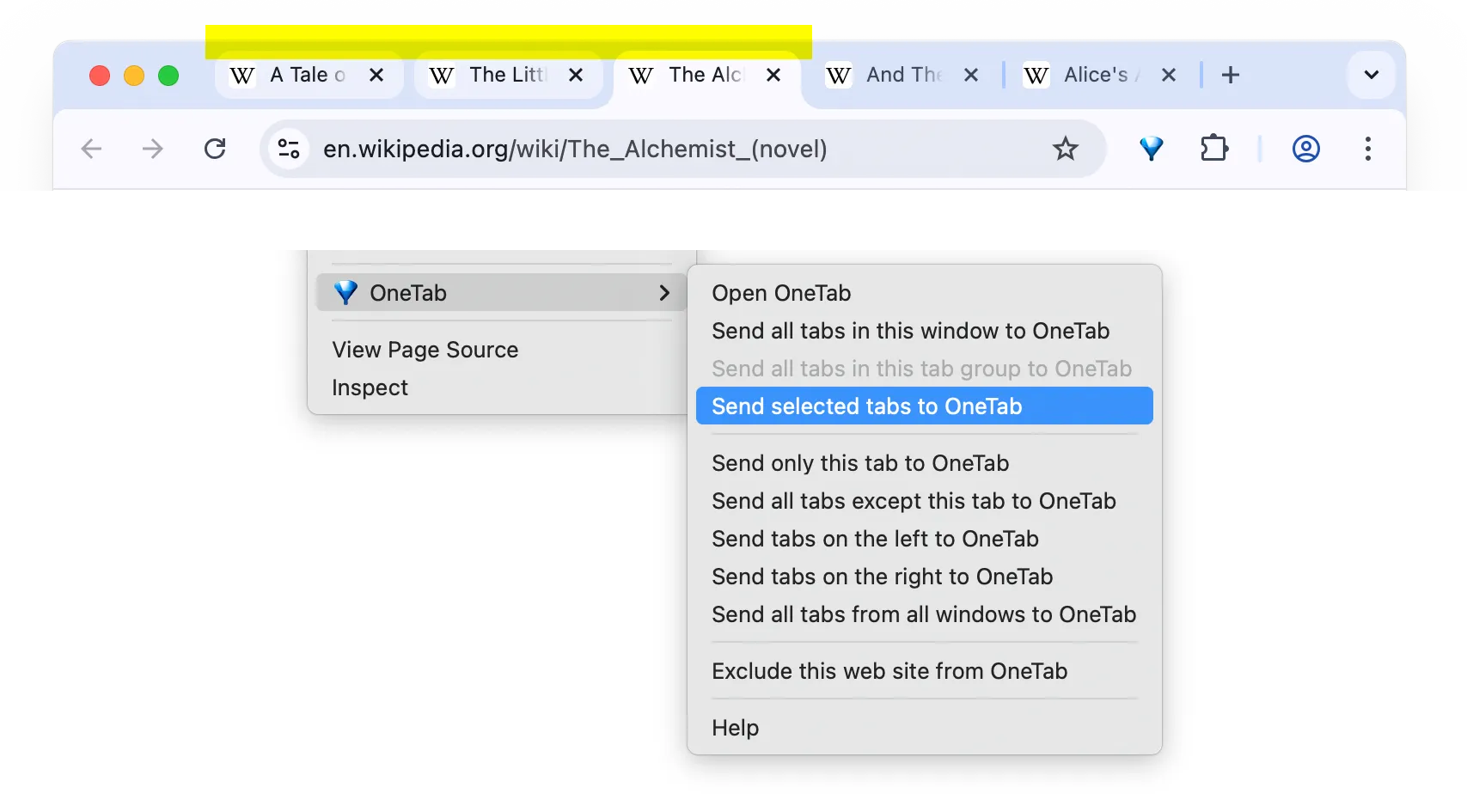Open a new tab with plus button

[1230, 75]
